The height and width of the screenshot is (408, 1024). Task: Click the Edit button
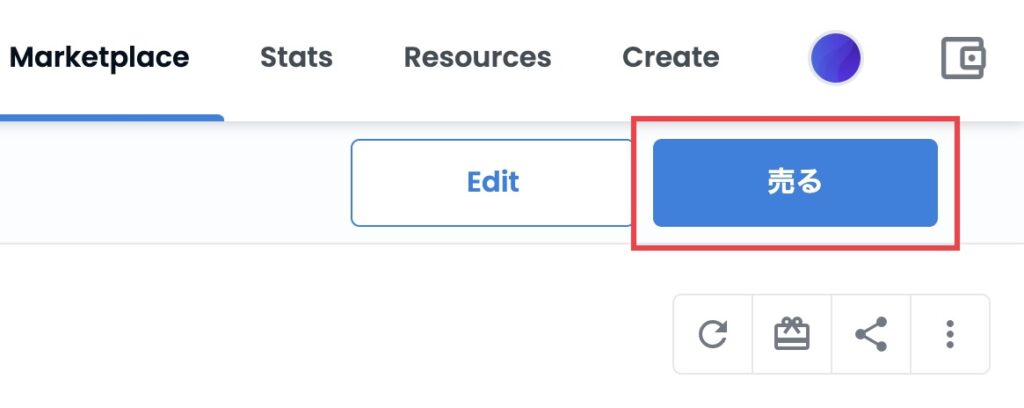tap(493, 183)
